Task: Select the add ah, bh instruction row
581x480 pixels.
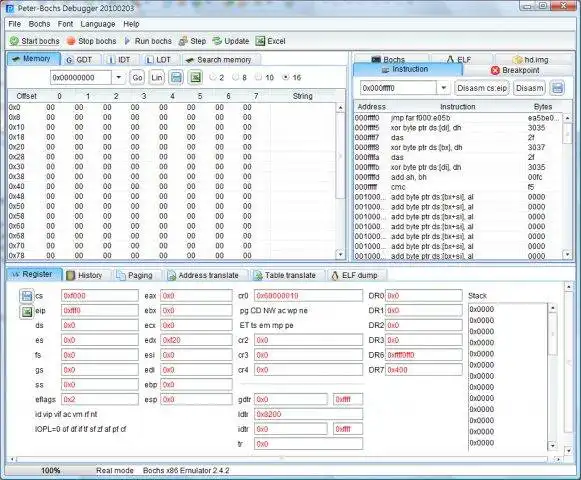Action: 458,177
